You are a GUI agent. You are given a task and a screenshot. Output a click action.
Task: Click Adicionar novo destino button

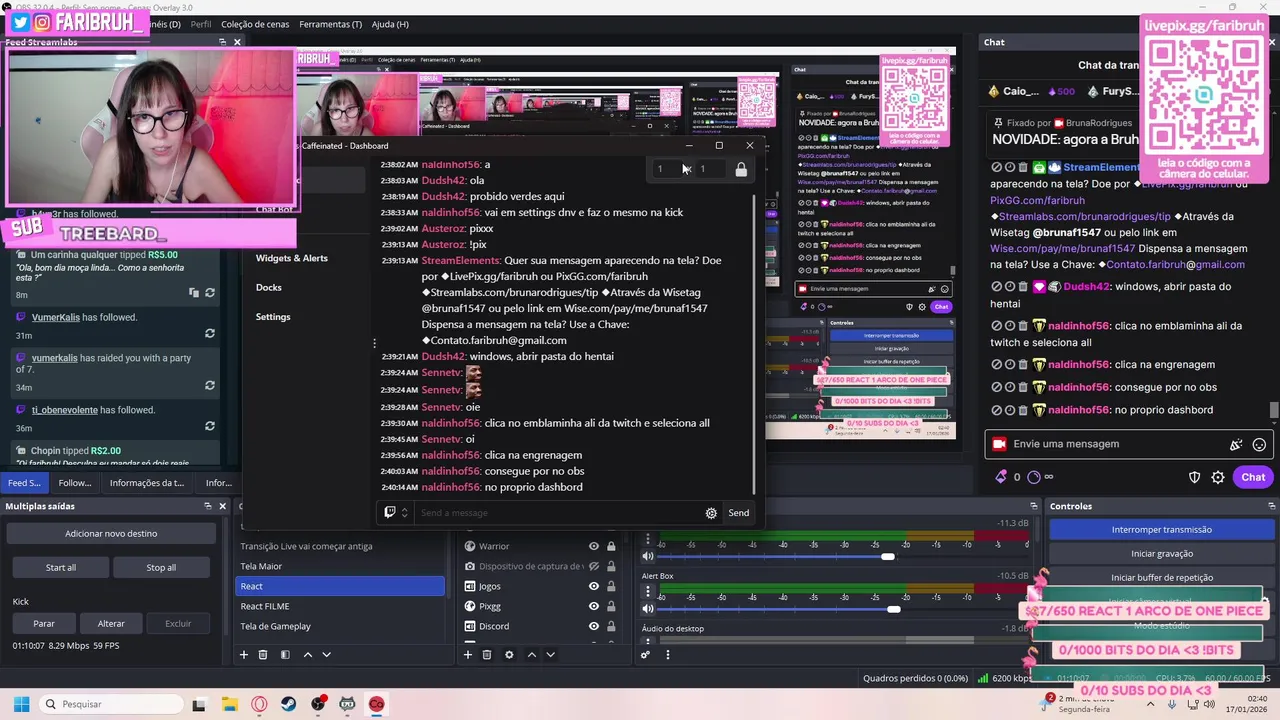click(x=111, y=534)
